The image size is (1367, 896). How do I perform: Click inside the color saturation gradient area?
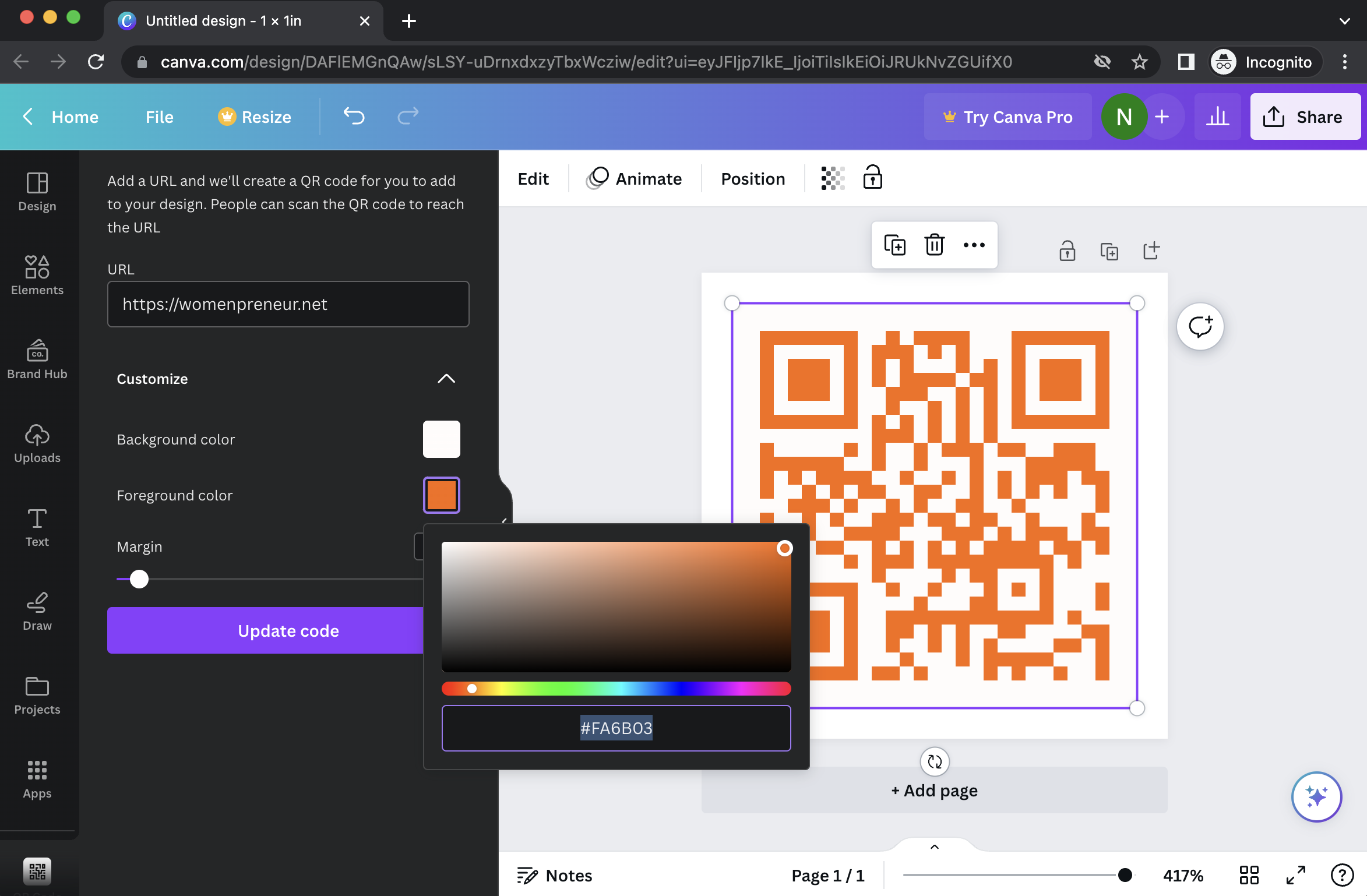616,606
